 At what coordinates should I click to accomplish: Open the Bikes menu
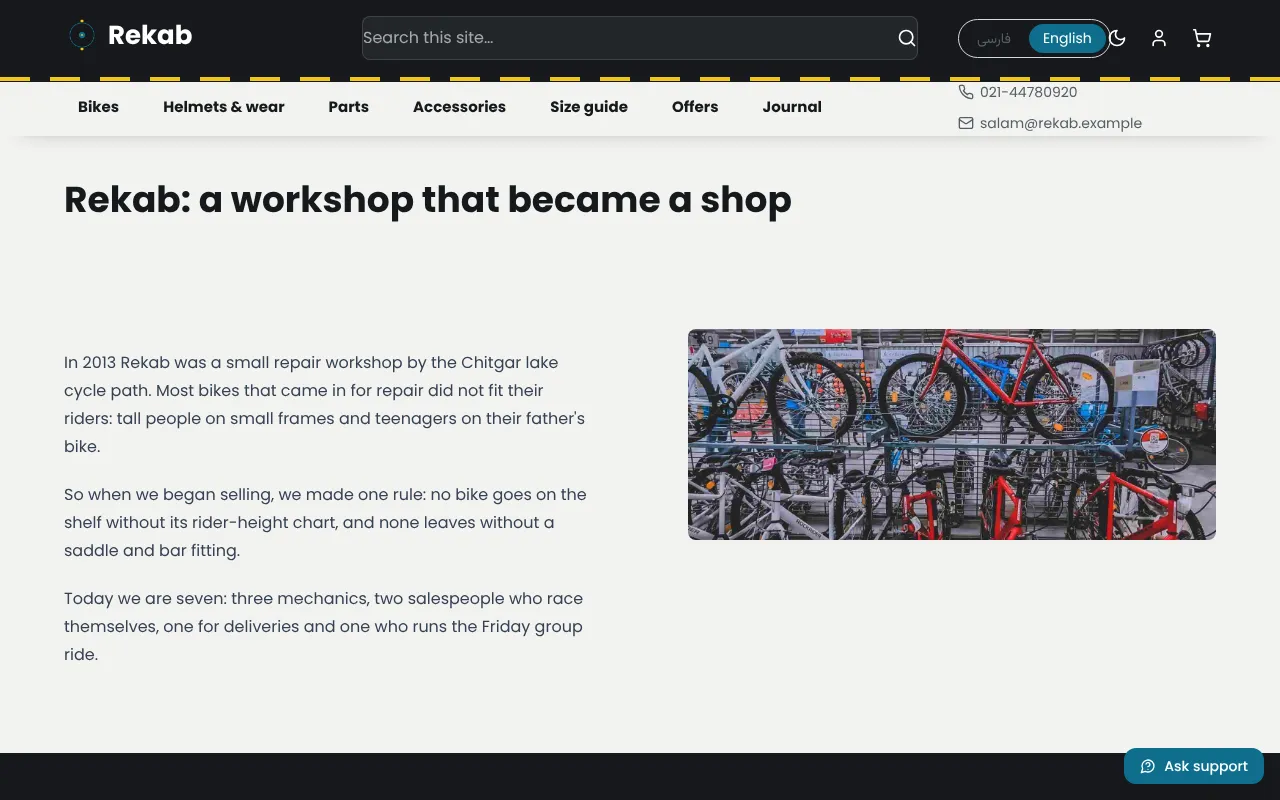(98, 107)
